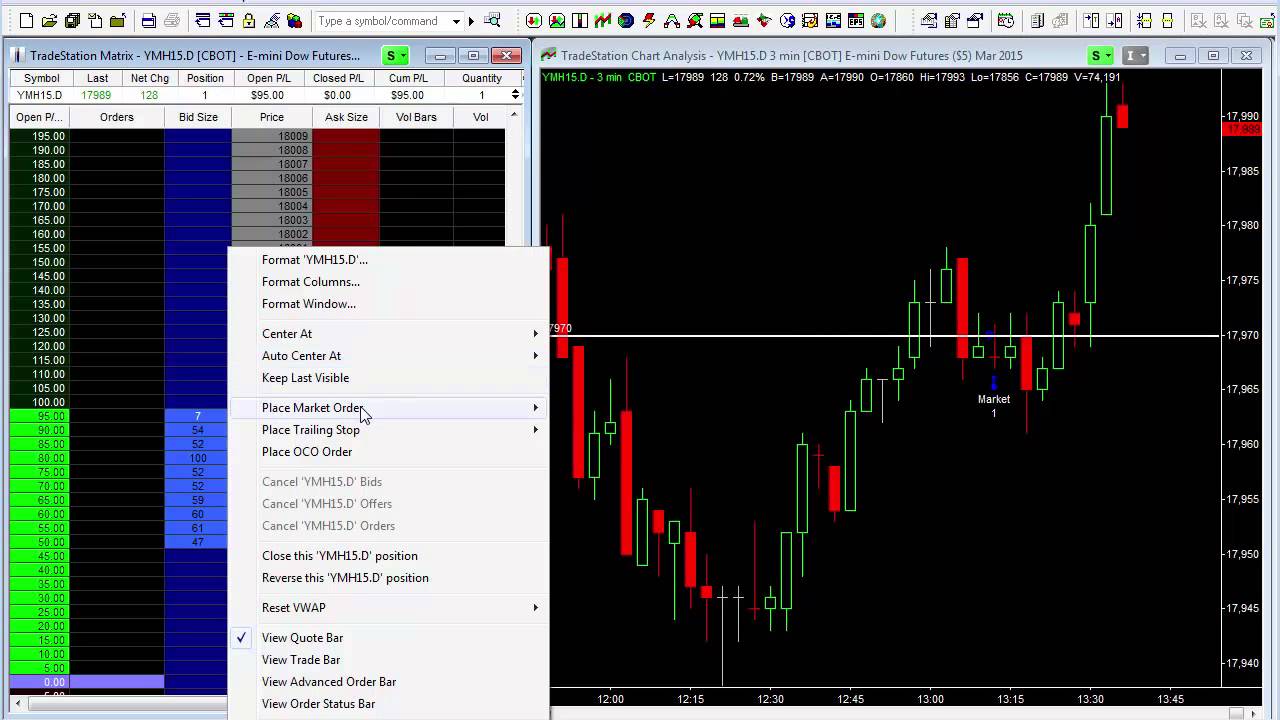Click the globe icon in the toolbar
The height and width of the screenshot is (720, 1280).
tap(878, 21)
